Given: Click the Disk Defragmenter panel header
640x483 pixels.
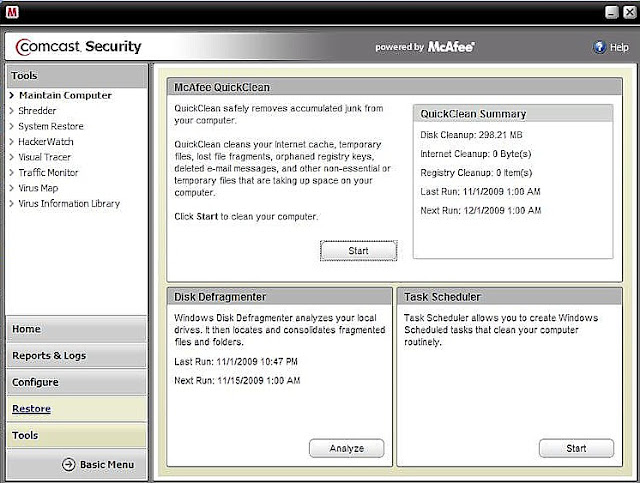Looking at the screenshot, I should pos(280,297).
